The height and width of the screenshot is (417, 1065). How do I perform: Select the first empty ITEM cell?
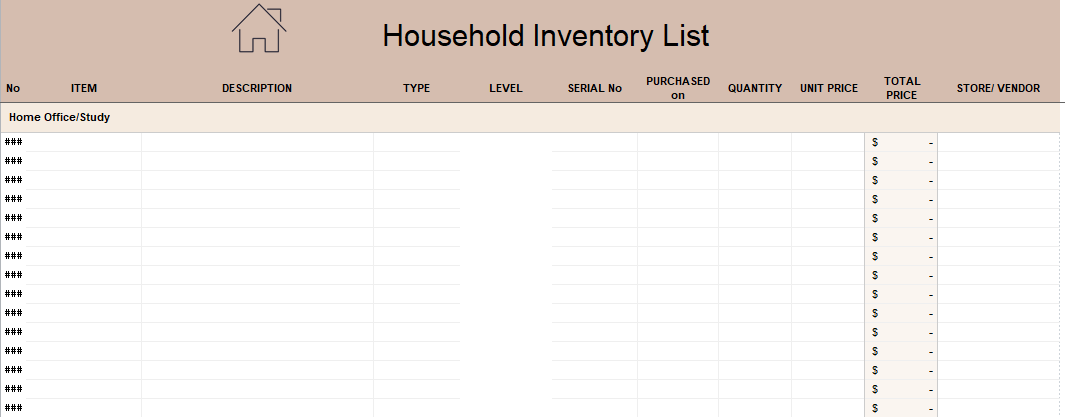84,142
